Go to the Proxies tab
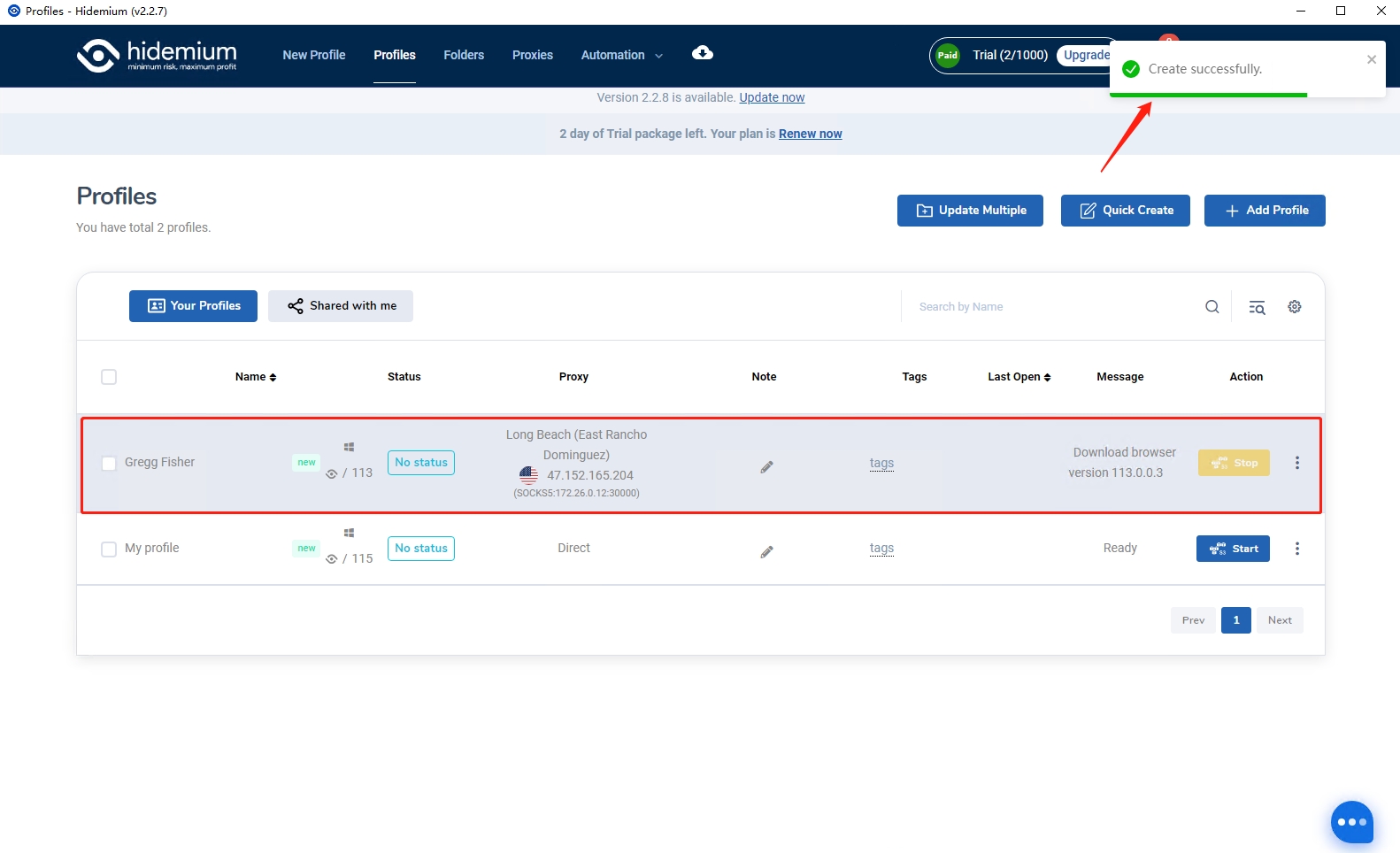Image resolution: width=1400 pixels, height=853 pixels. point(532,55)
